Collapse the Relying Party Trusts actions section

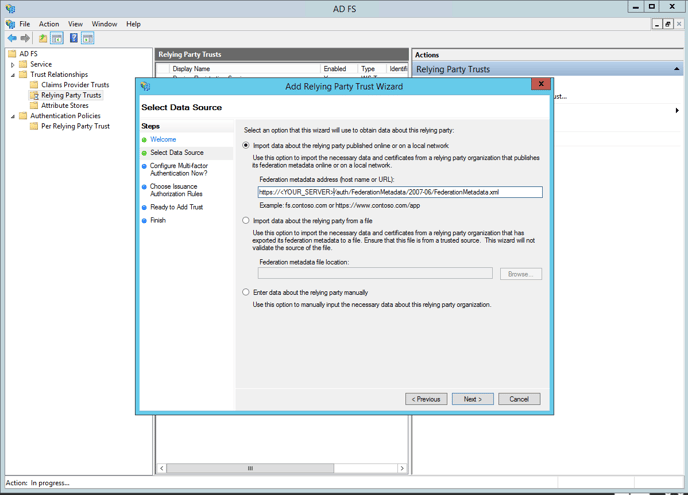[677, 69]
